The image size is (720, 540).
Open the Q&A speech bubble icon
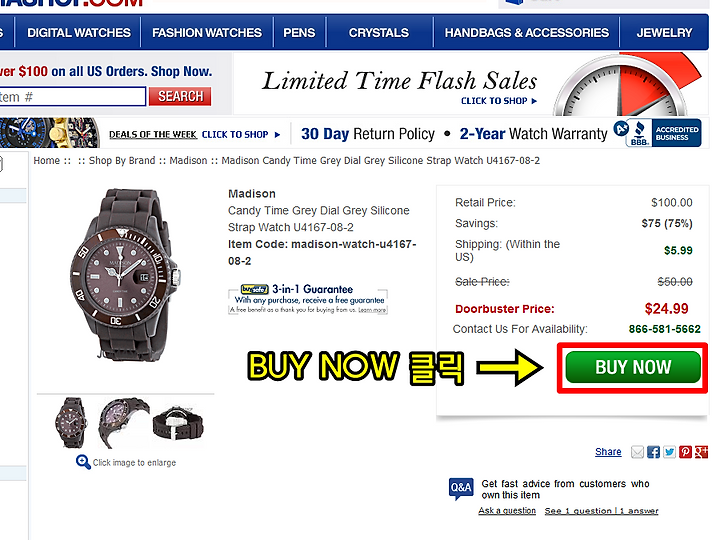pyautogui.click(x=461, y=488)
